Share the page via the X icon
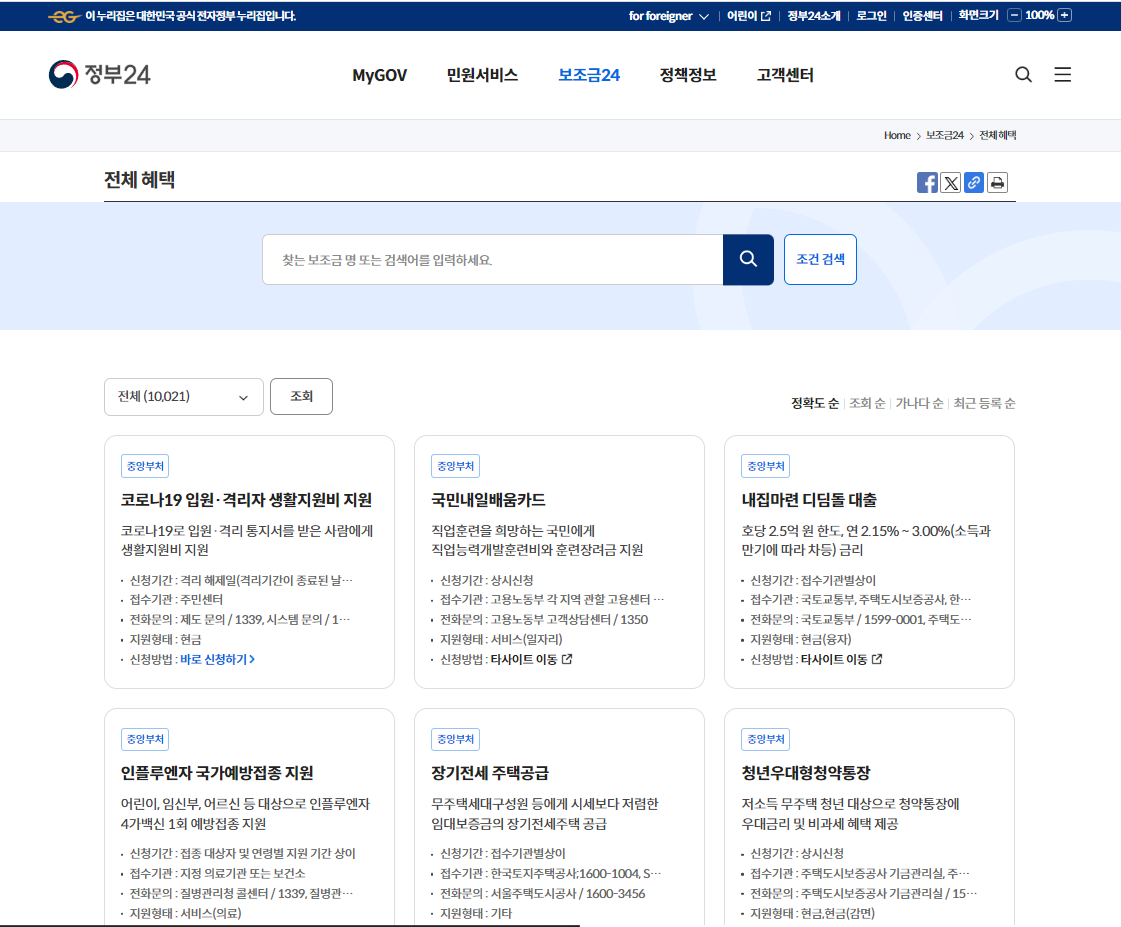This screenshot has width=1121, height=927. [950, 182]
